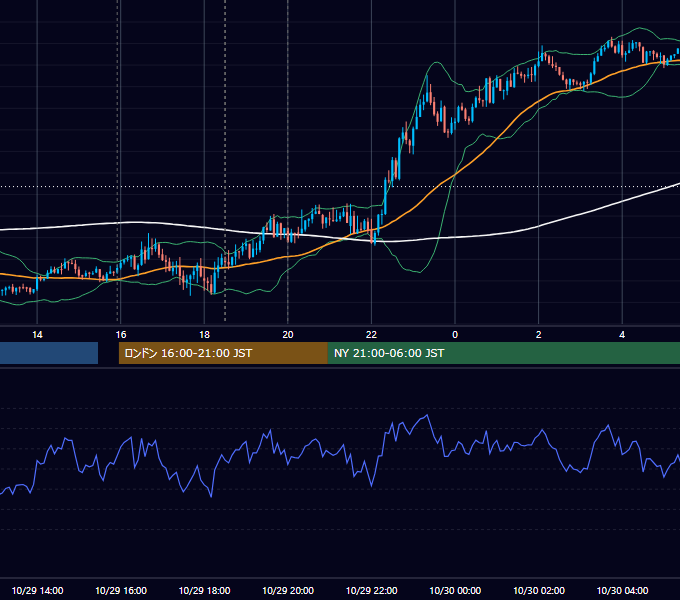Click hour label 4 on price chart axis
This screenshot has width=680, height=600.
point(622,335)
